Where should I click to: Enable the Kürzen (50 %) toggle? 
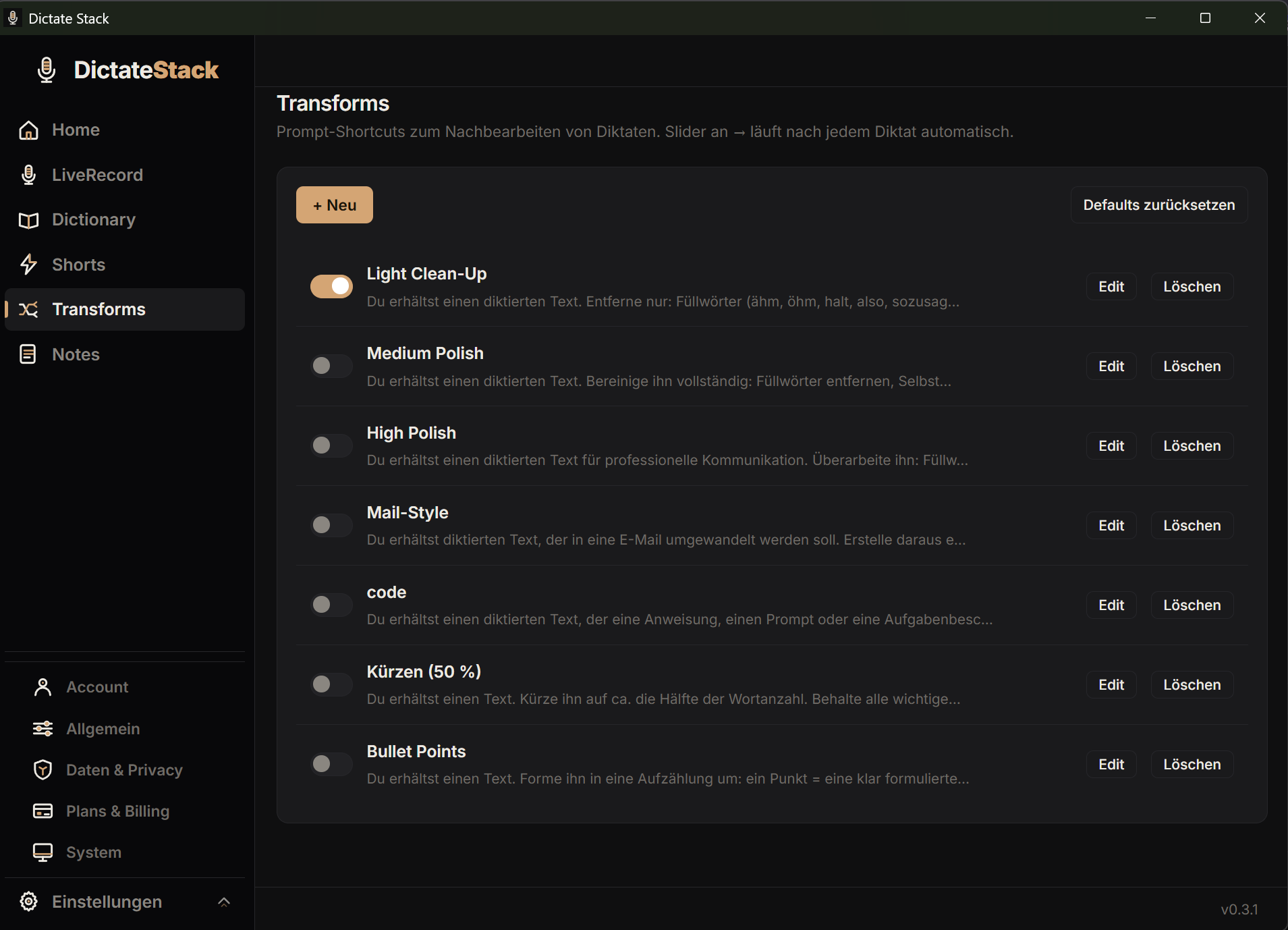click(331, 684)
